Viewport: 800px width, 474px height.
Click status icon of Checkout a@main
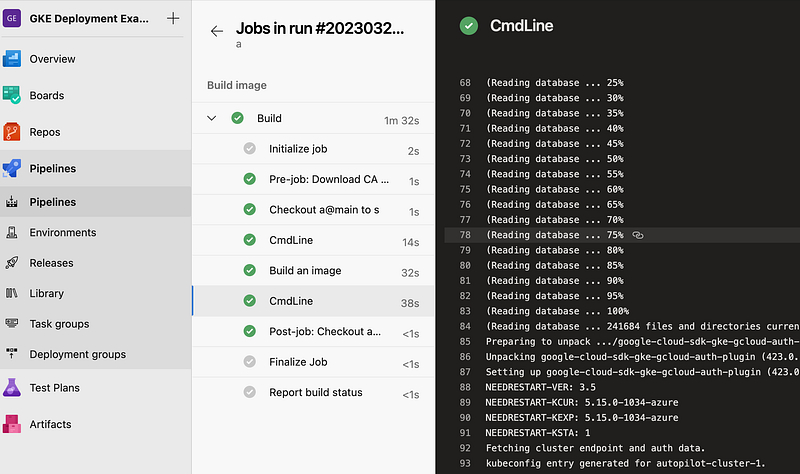[249, 209]
